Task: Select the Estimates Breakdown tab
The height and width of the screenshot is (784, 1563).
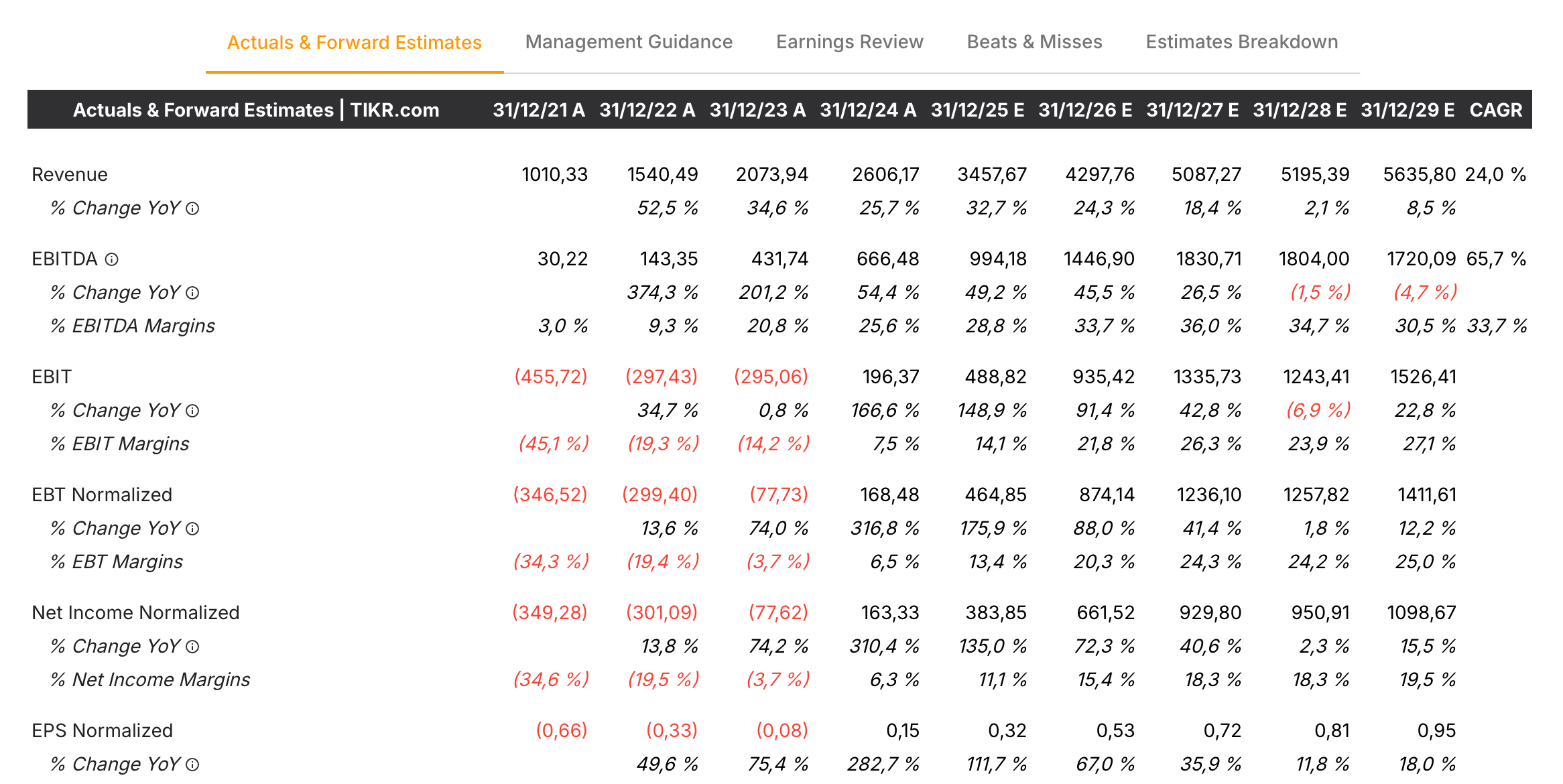Action: [x=1241, y=42]
